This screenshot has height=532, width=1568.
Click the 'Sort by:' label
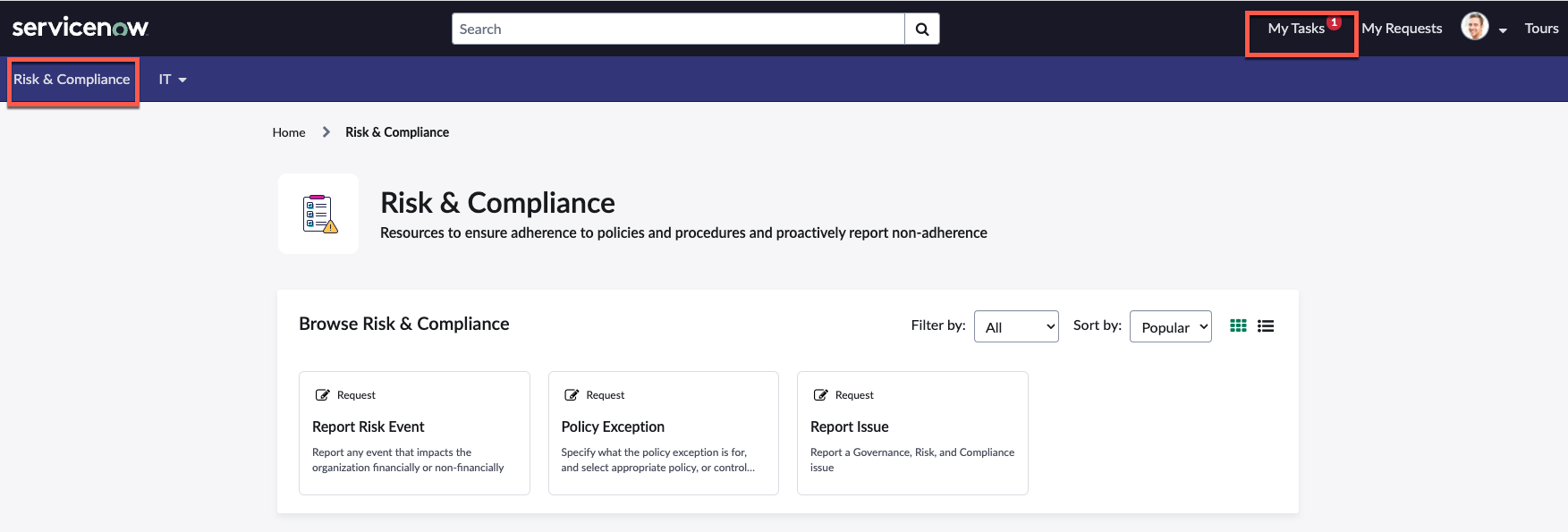[x=1098, y=325]
